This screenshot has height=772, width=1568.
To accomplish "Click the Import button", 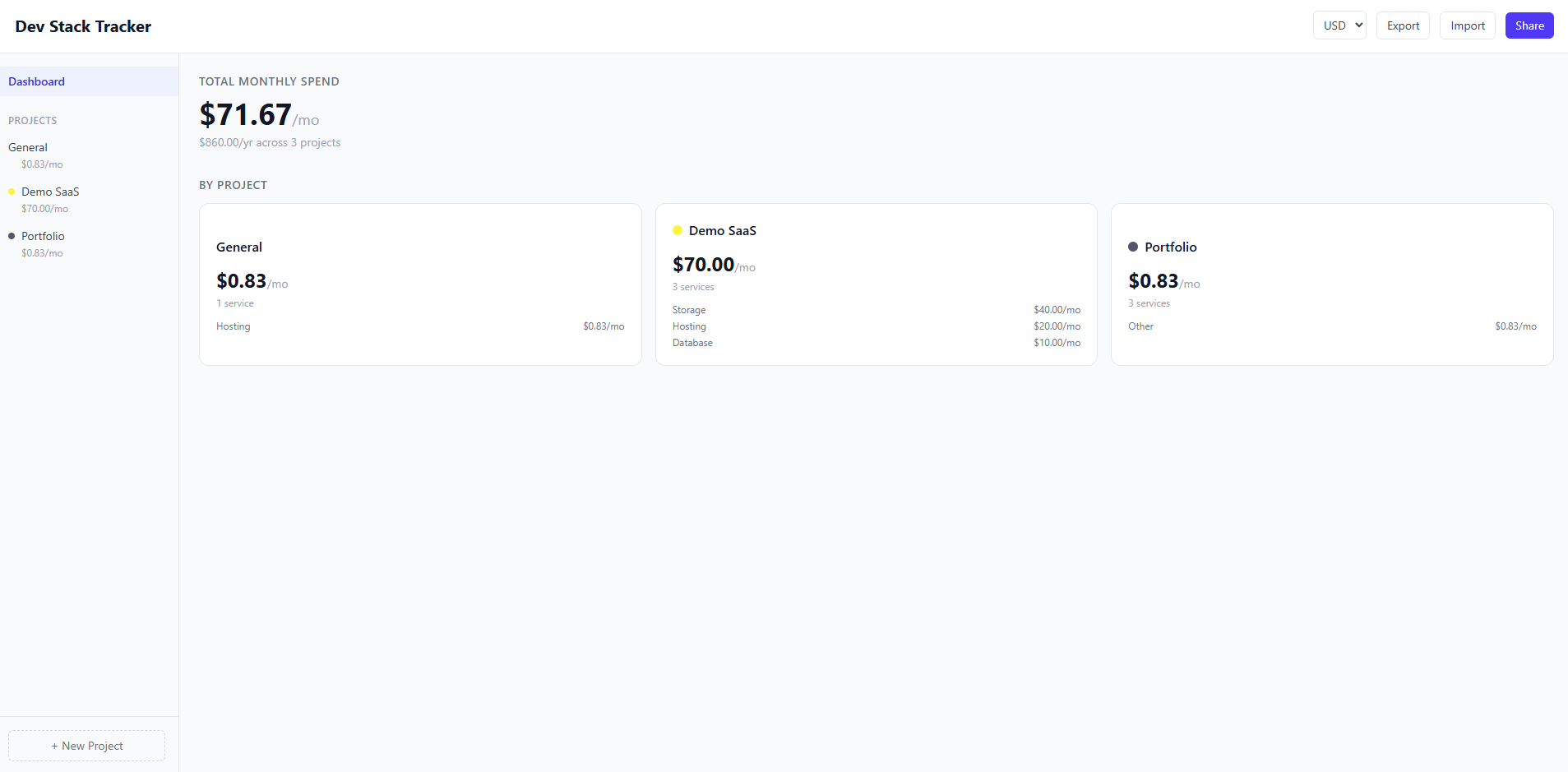I will 1467,25.
